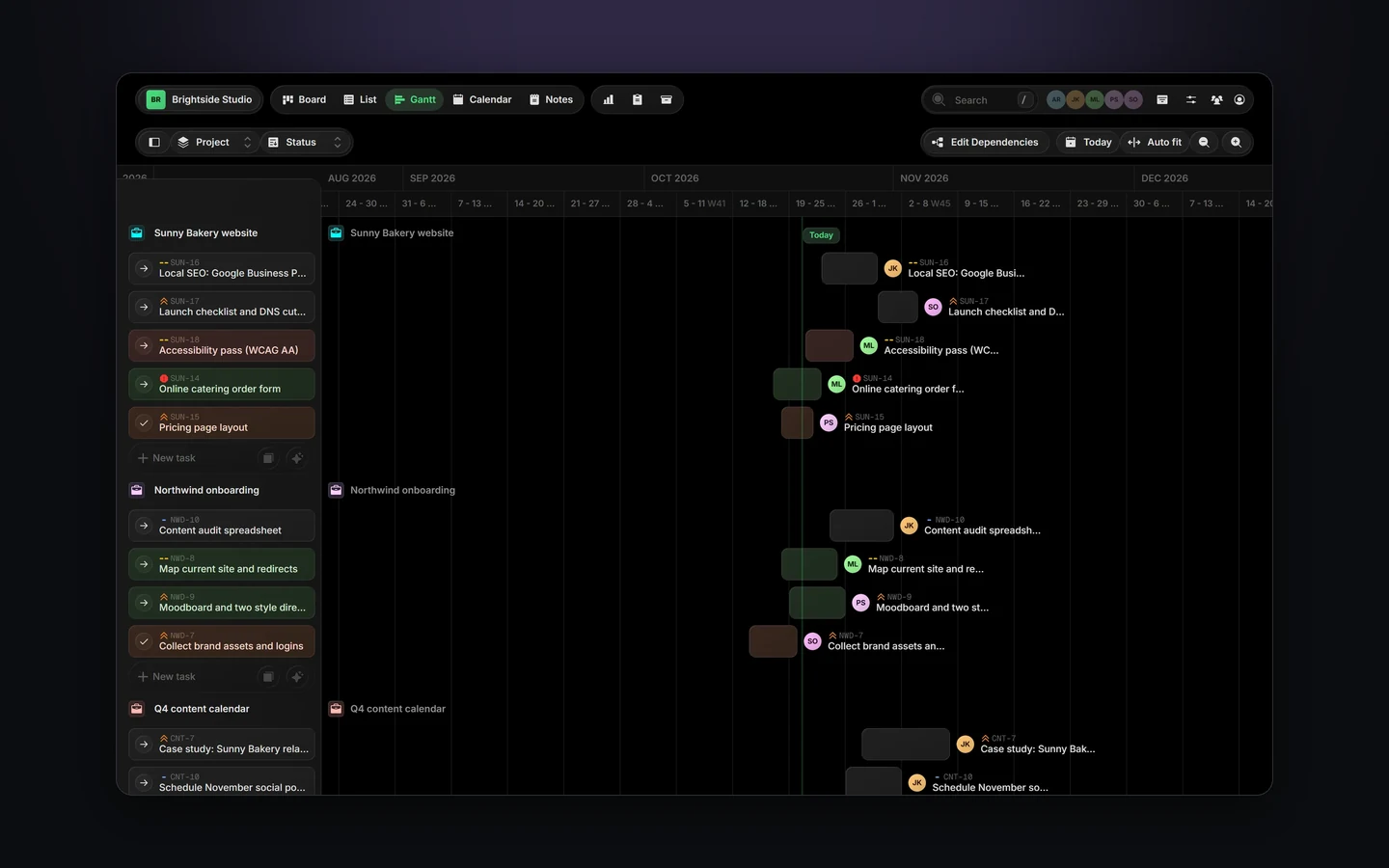Click the Auto fit button

tap(1155, 142)
